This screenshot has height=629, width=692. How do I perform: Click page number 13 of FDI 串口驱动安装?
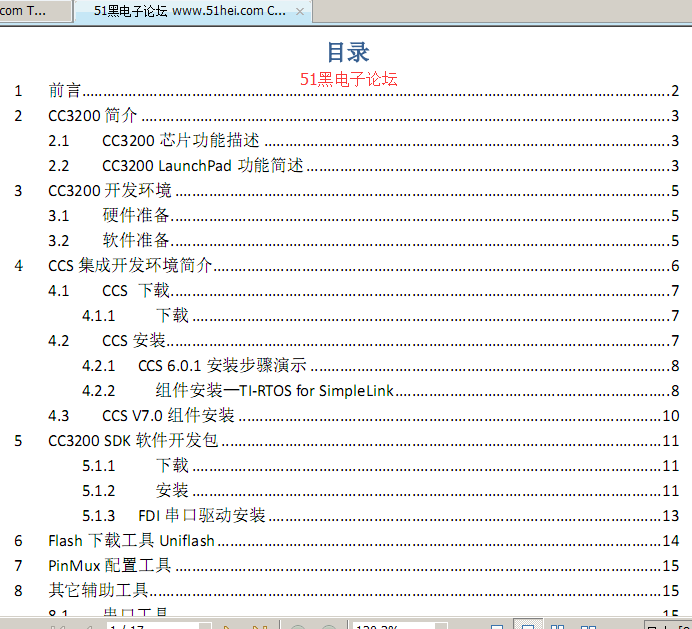coord(671,516)
